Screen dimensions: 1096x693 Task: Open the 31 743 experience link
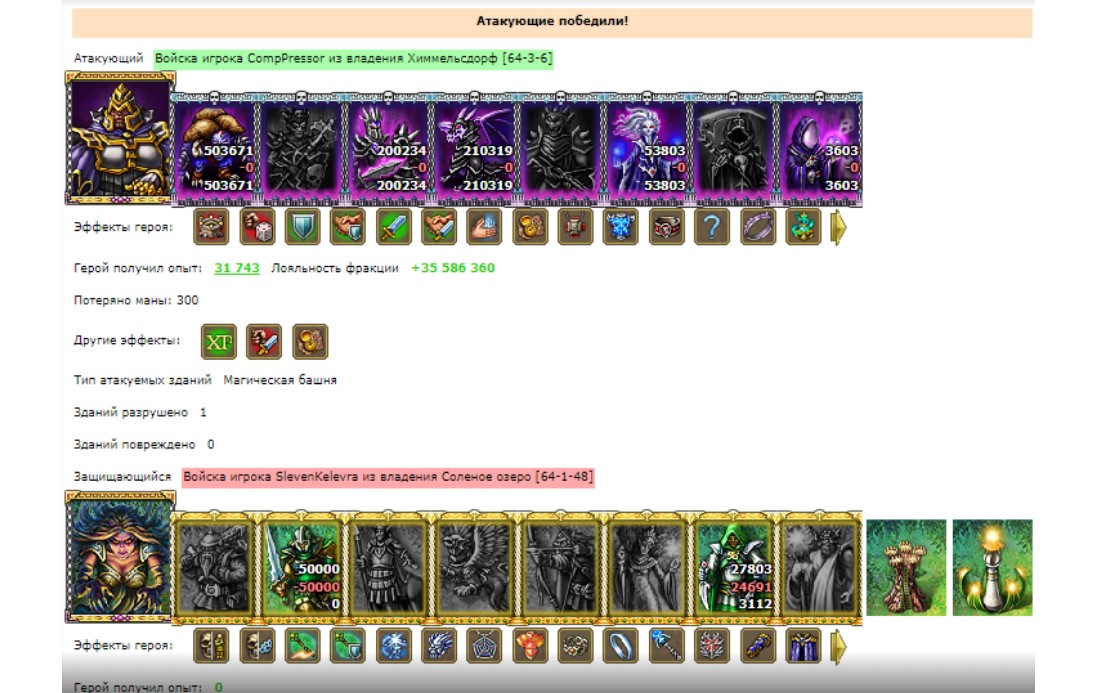pyautogui.click(x=237, y=268)
